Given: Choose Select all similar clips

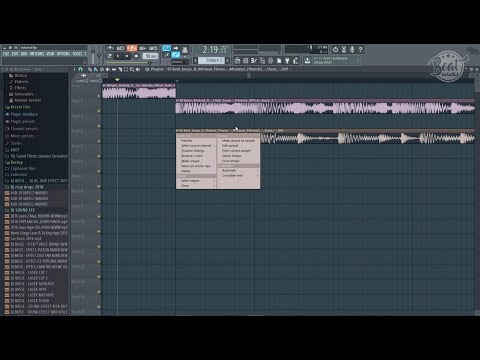Looking at the screenshot, I should [197, 166].
